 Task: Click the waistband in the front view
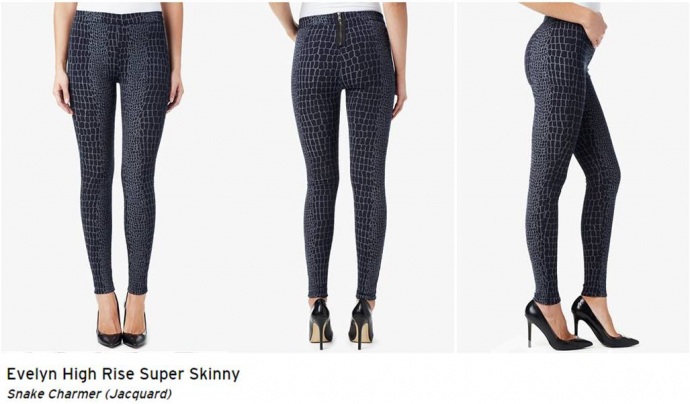pyautogui.click(x=119, y=15)
